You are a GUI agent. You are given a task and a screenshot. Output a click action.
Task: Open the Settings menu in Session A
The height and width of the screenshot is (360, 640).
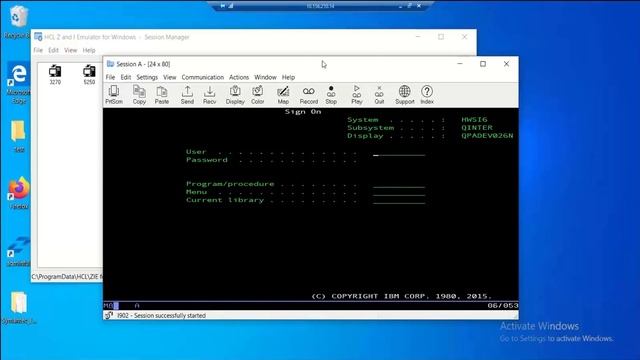tap(147, 77)
